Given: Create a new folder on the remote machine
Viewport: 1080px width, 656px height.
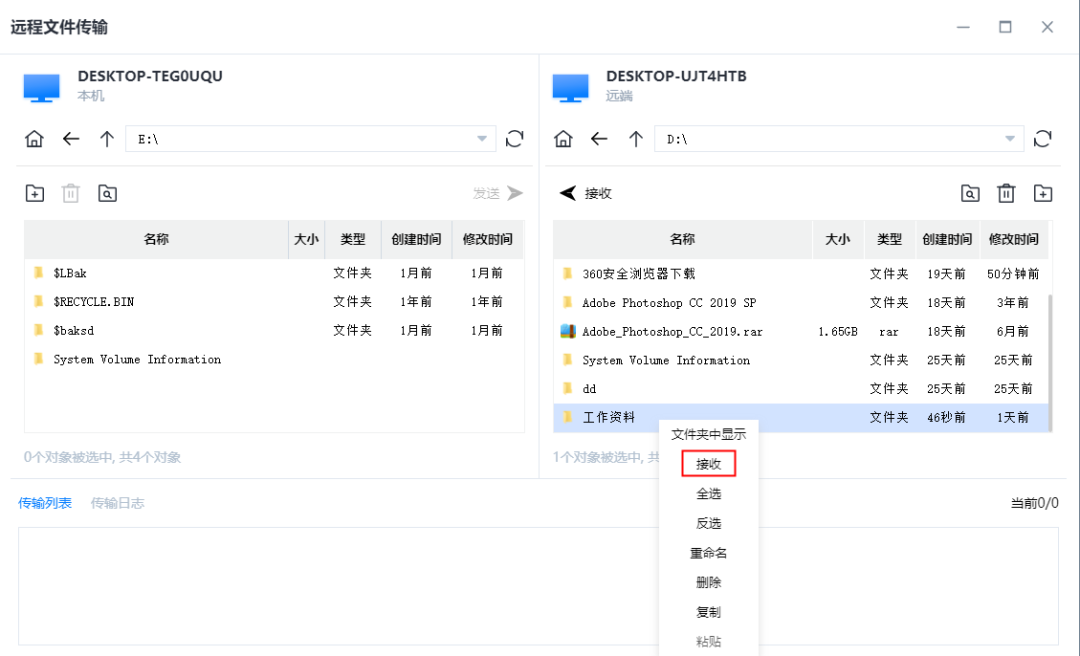Looking at the screenshot, I should [1043, 194].
